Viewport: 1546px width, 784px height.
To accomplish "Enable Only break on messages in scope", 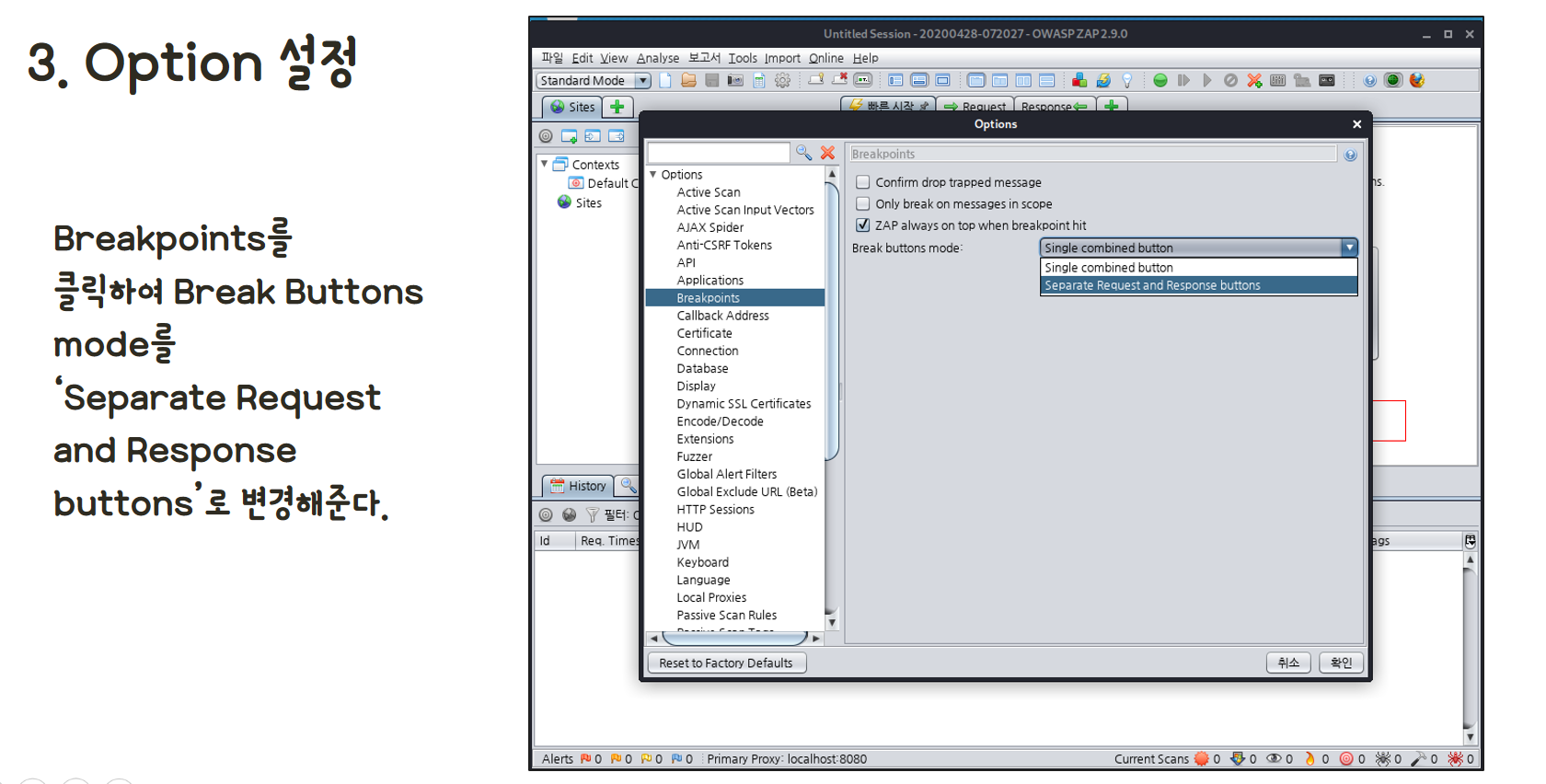I will 862,203.
